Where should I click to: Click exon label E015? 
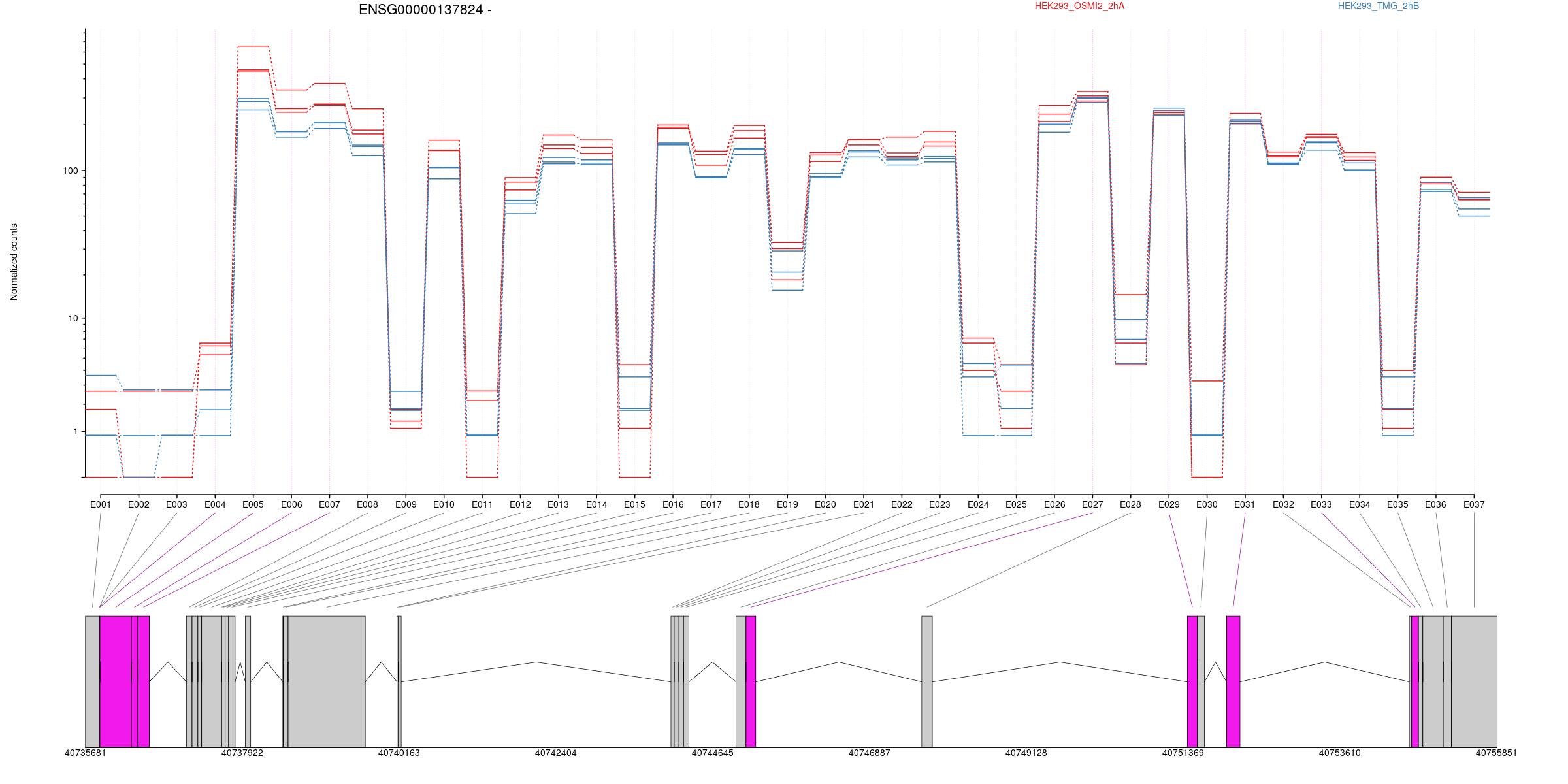click(634, 504)
